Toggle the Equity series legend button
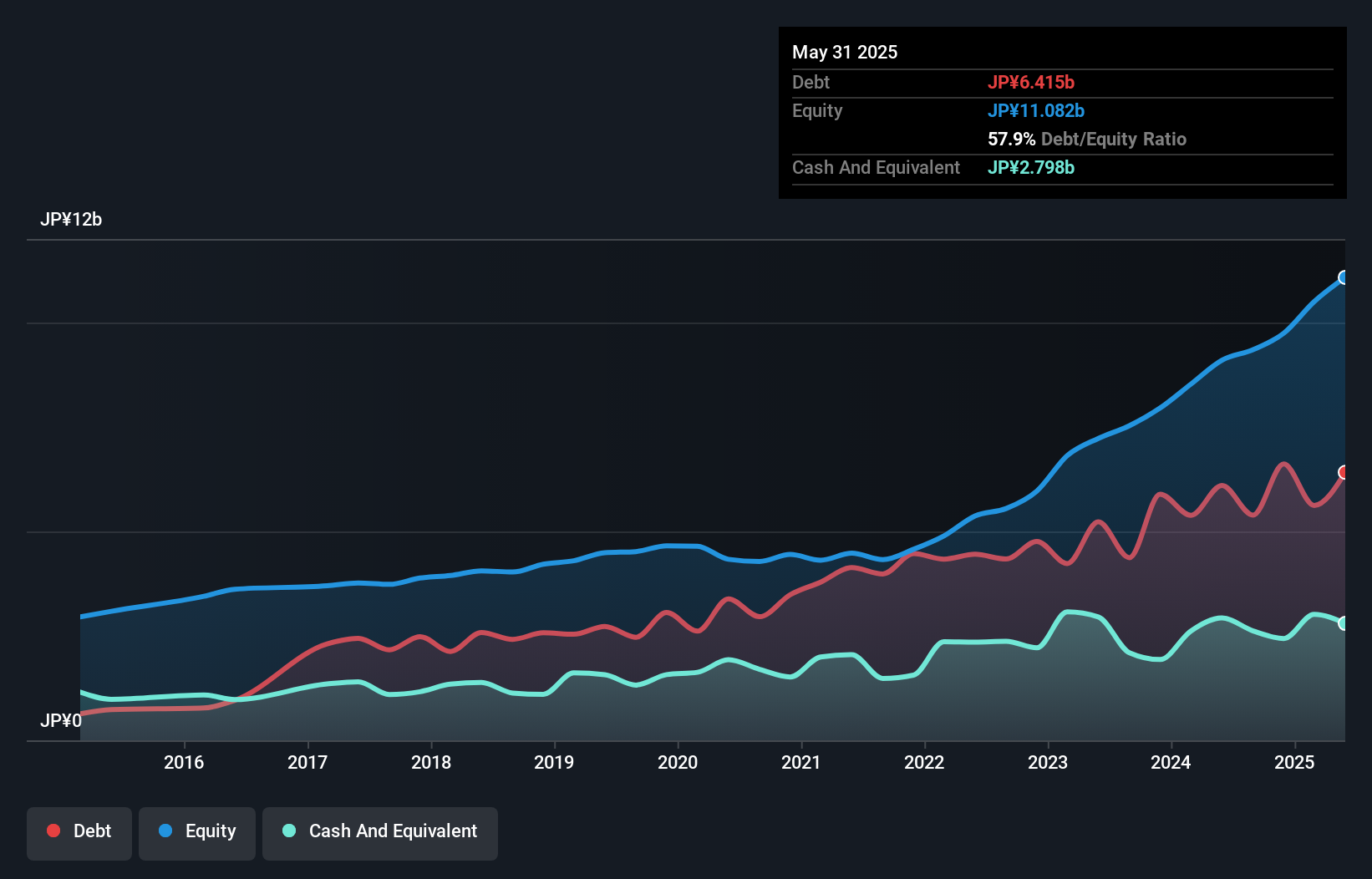 click(197, 831)
